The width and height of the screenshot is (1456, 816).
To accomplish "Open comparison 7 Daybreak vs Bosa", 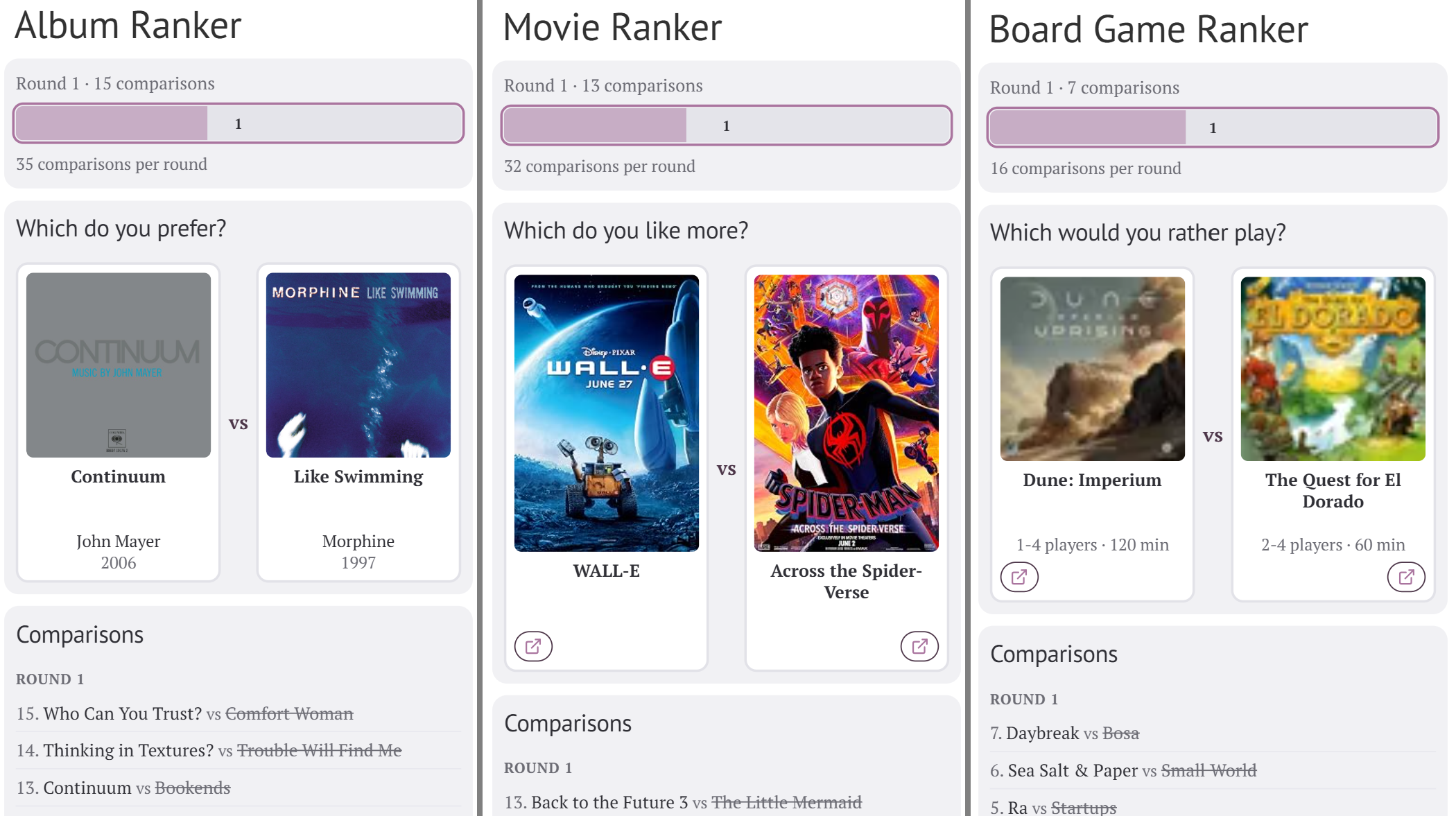I will click(1213, 733).
